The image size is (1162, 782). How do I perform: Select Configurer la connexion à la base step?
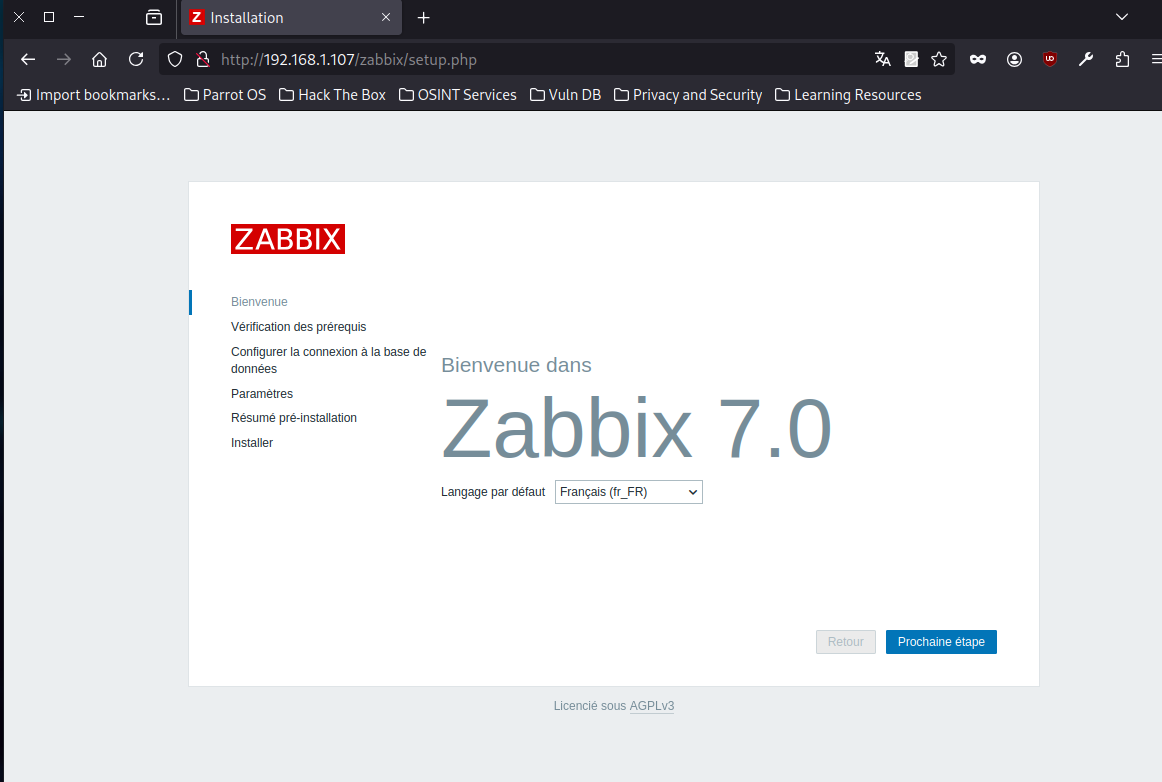328,360
